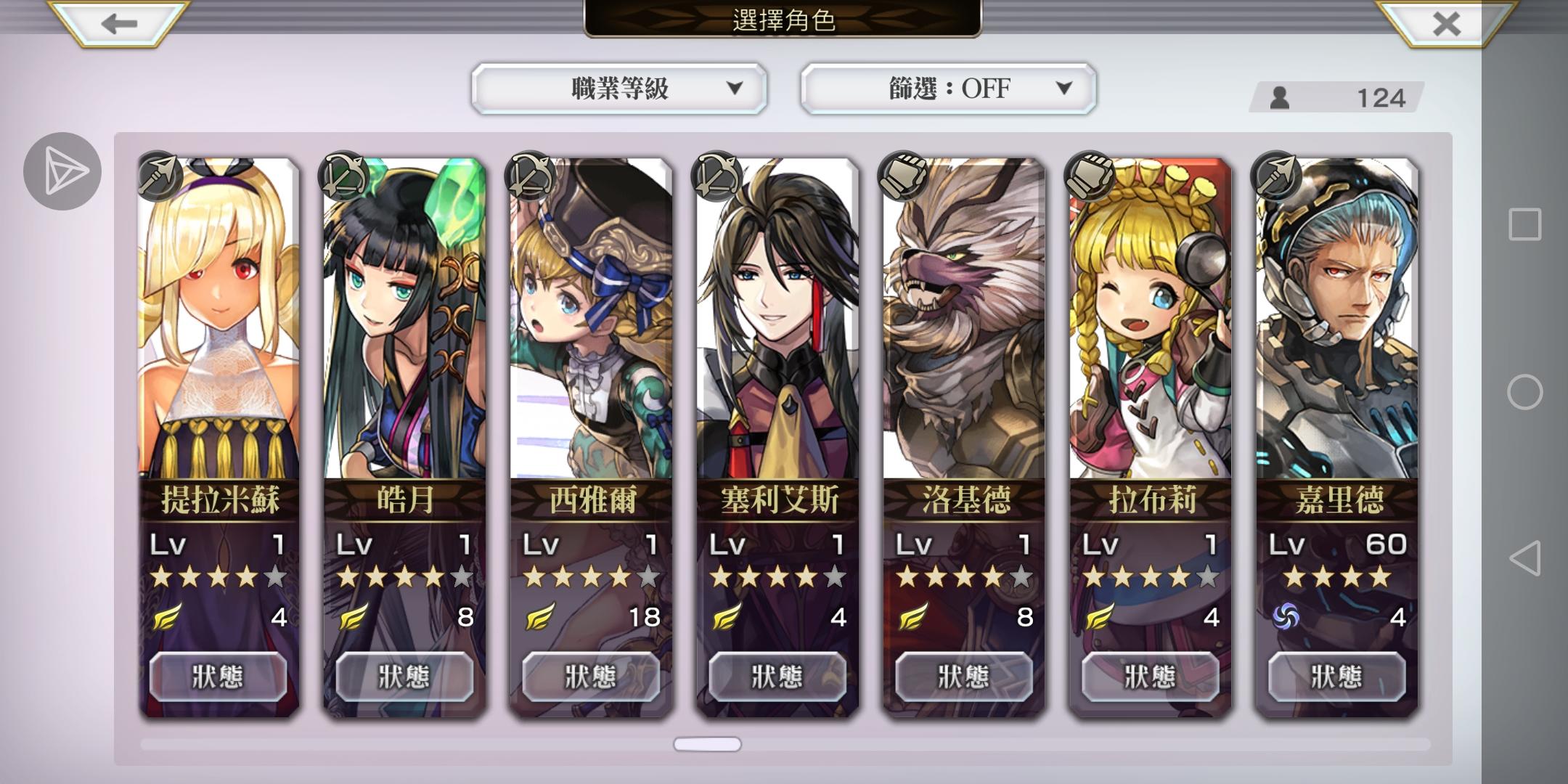1568x784 pixels.
Task: Click the arrow on the 篩選 dropdown
Action: coord(1064,89)
